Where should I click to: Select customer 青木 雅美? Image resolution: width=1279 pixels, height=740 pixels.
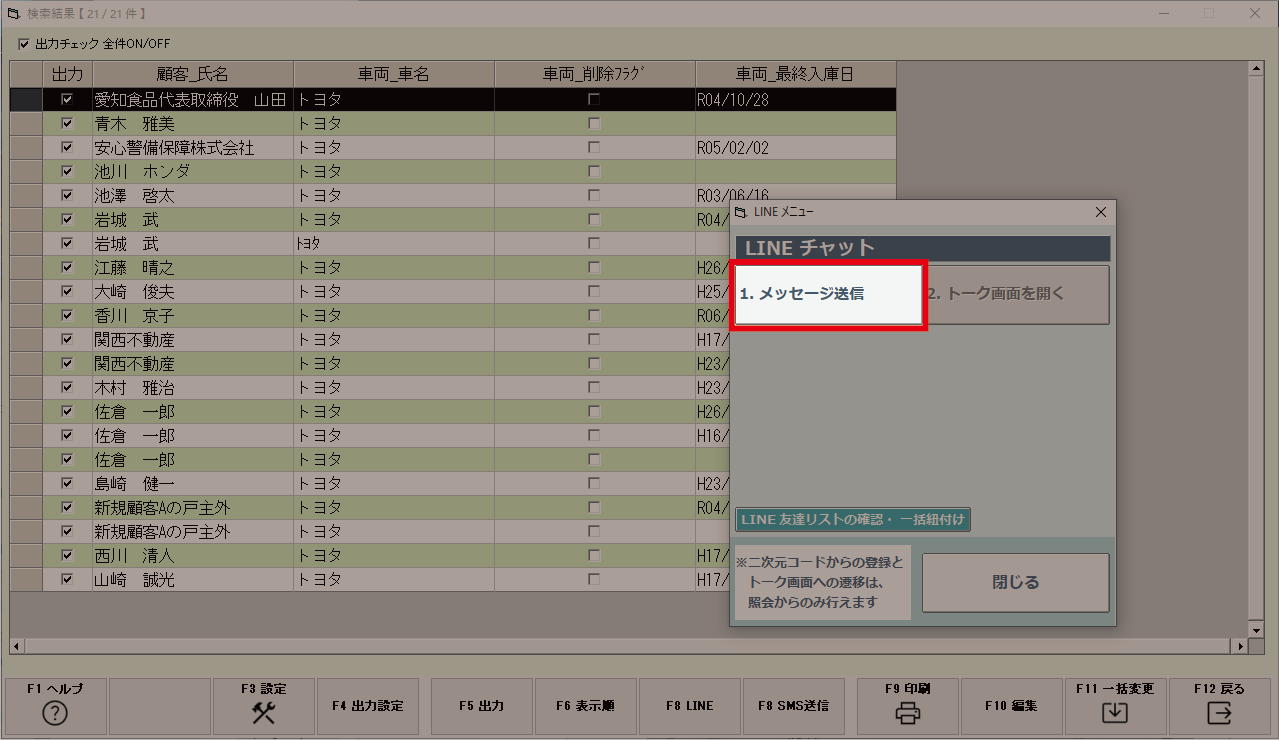point(193,124)
